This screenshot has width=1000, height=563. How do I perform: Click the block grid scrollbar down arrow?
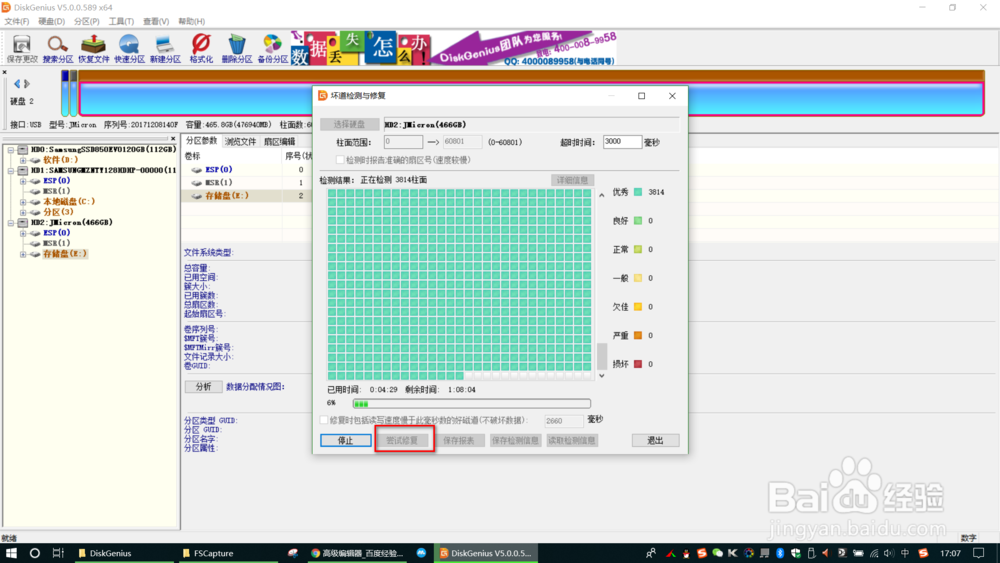(x=601, y=376)
